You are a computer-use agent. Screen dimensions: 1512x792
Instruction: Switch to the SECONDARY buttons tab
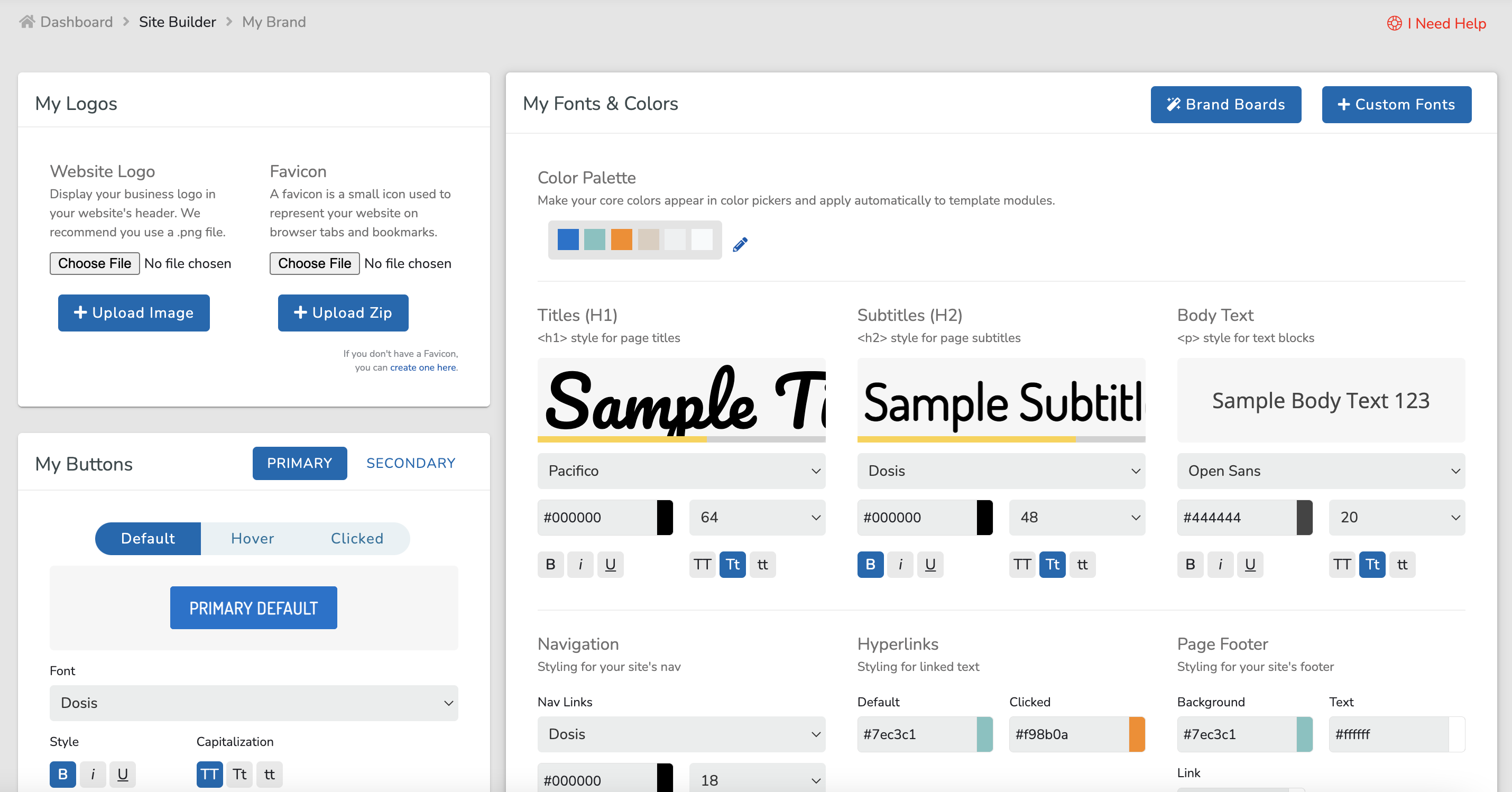(410, 463)
